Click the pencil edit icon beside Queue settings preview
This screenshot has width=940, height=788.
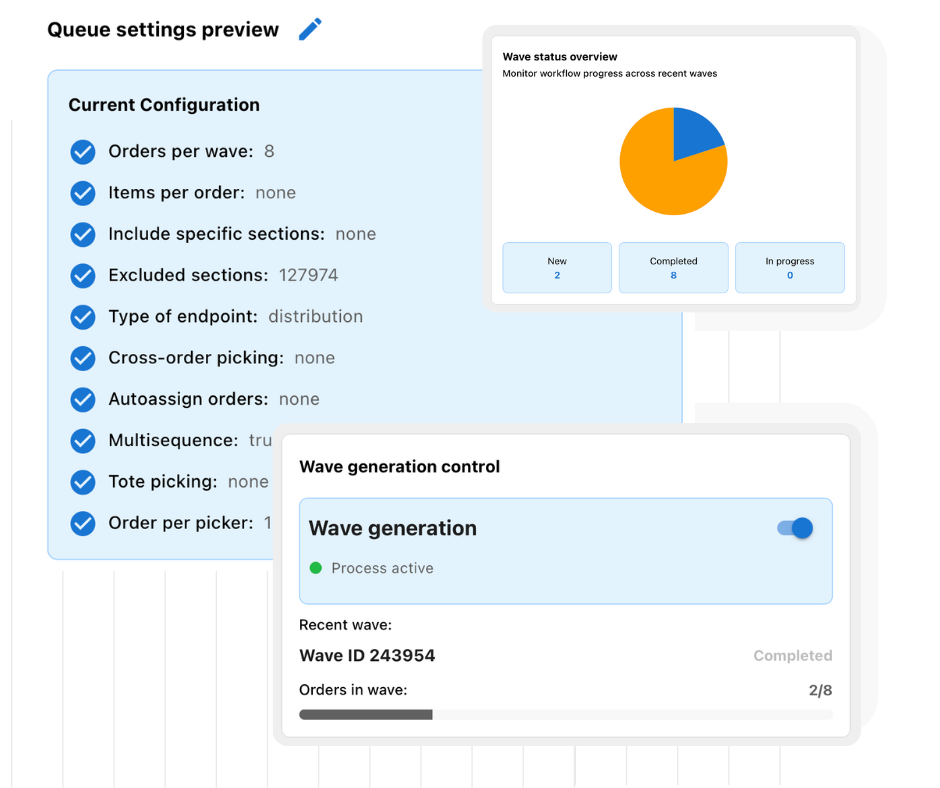(x=311, y=29)
